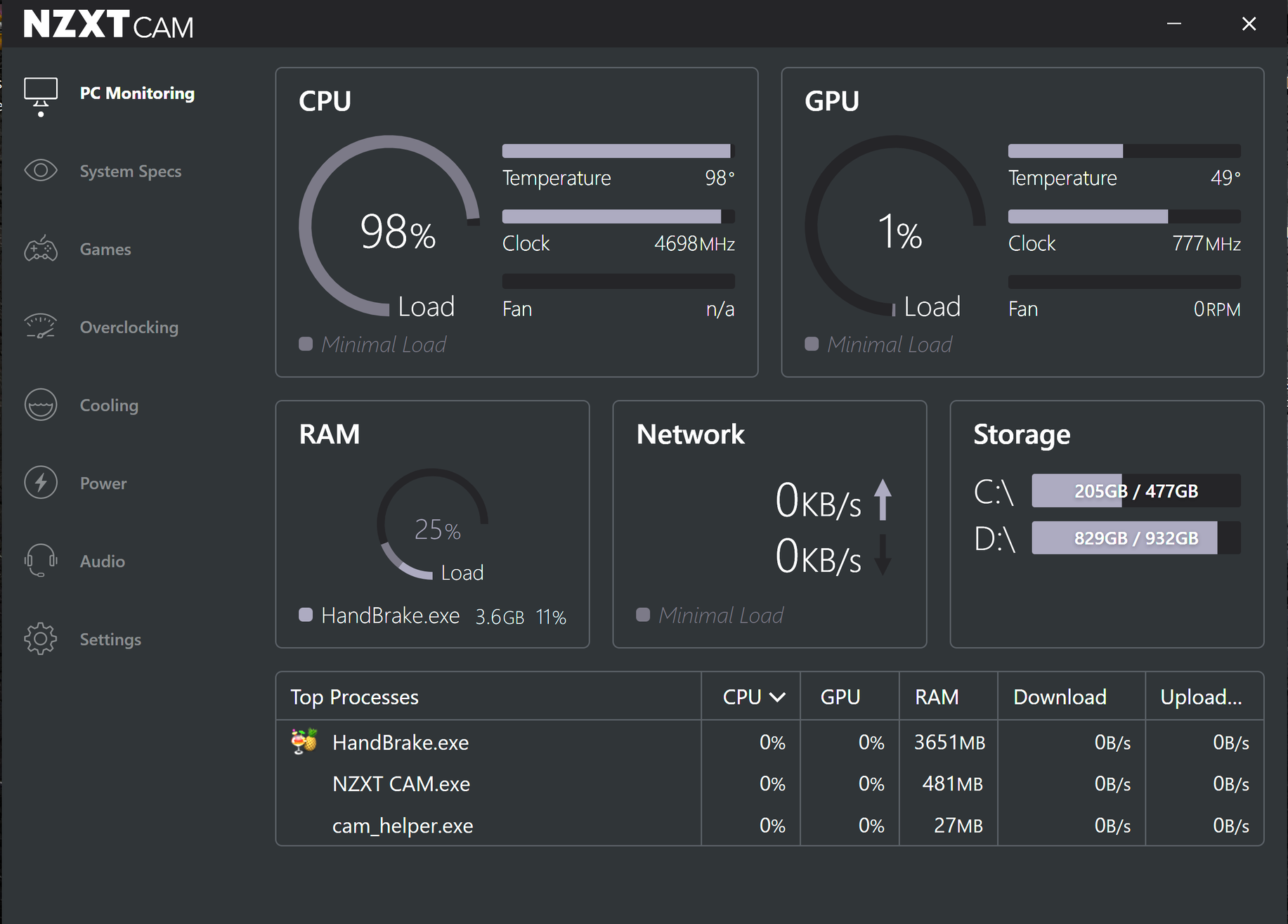Click the CPU card title

[x=325, y=100]
